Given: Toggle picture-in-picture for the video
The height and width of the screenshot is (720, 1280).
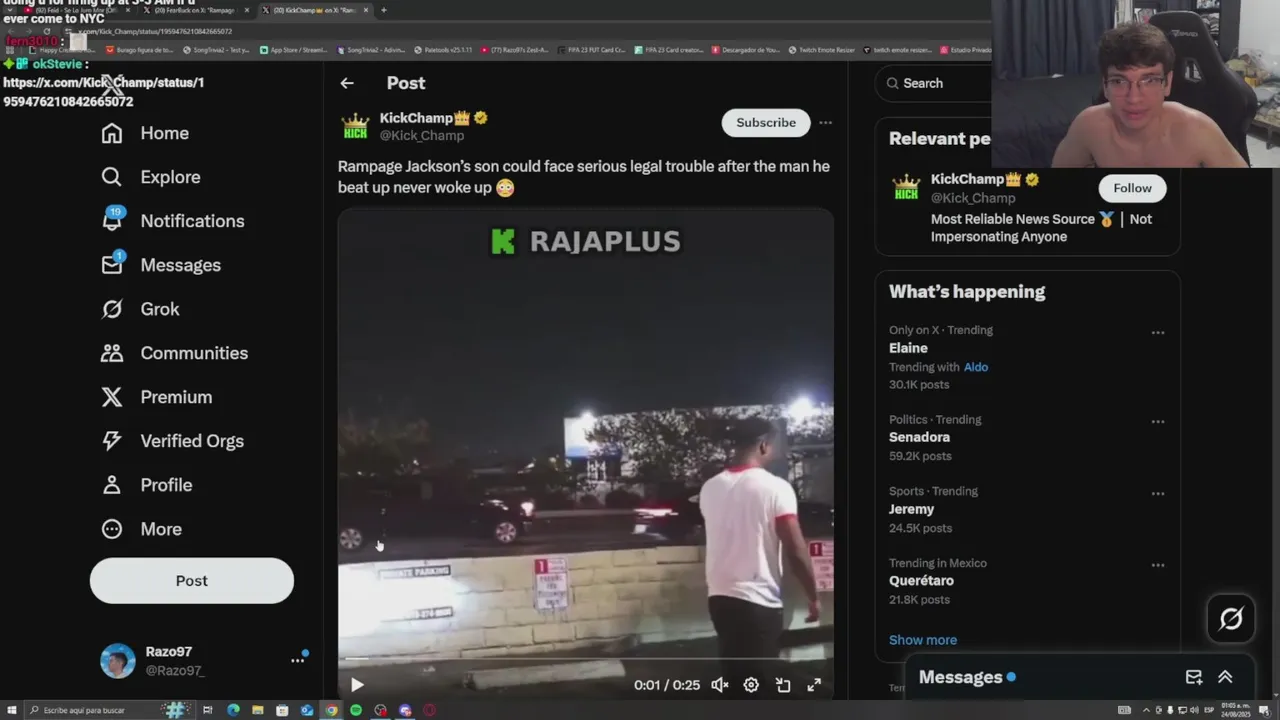Looking at the screenshot, I should point(783,685).
